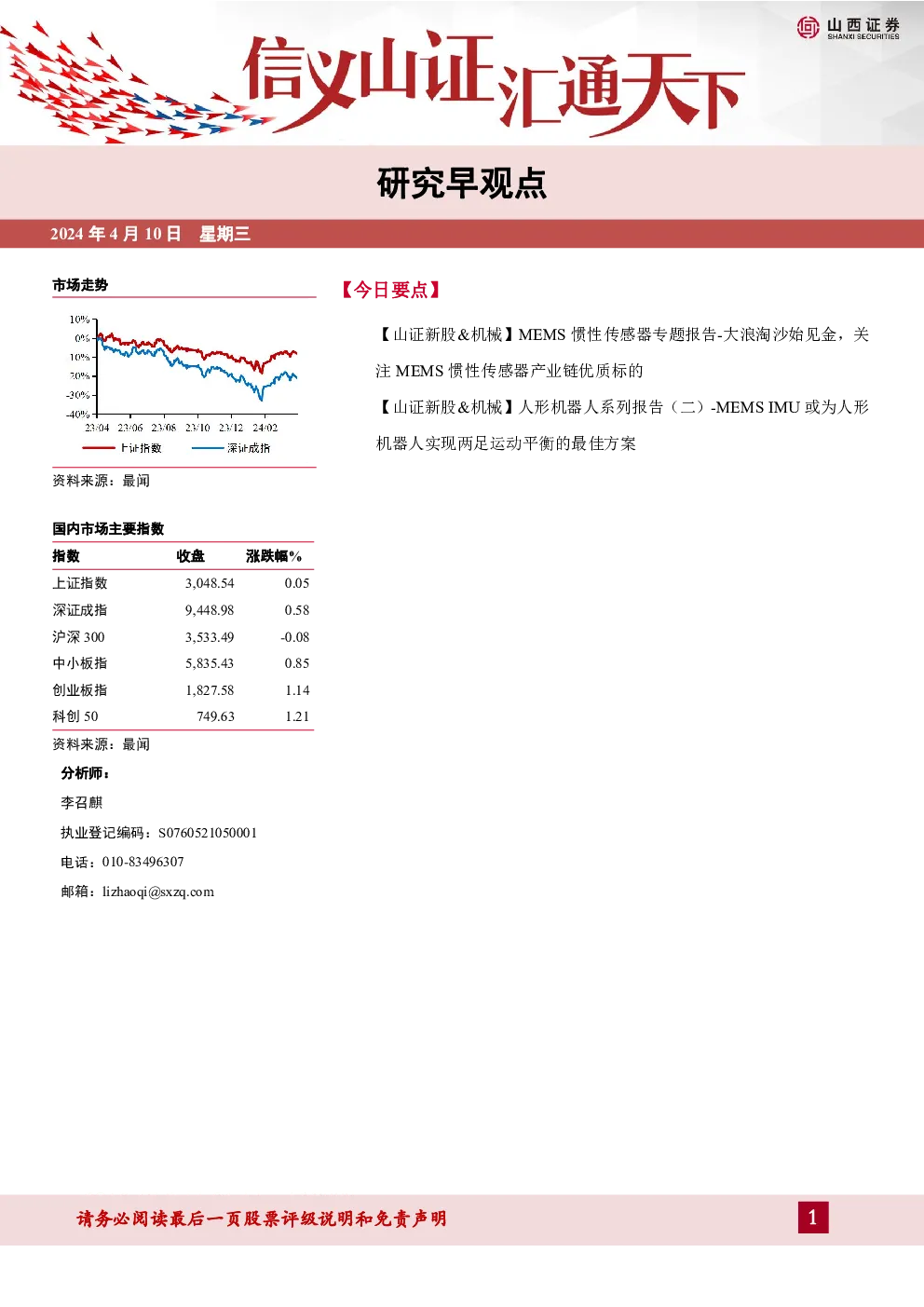
Task: Click the 上证指数 row label in table
Action: [80, 583]
